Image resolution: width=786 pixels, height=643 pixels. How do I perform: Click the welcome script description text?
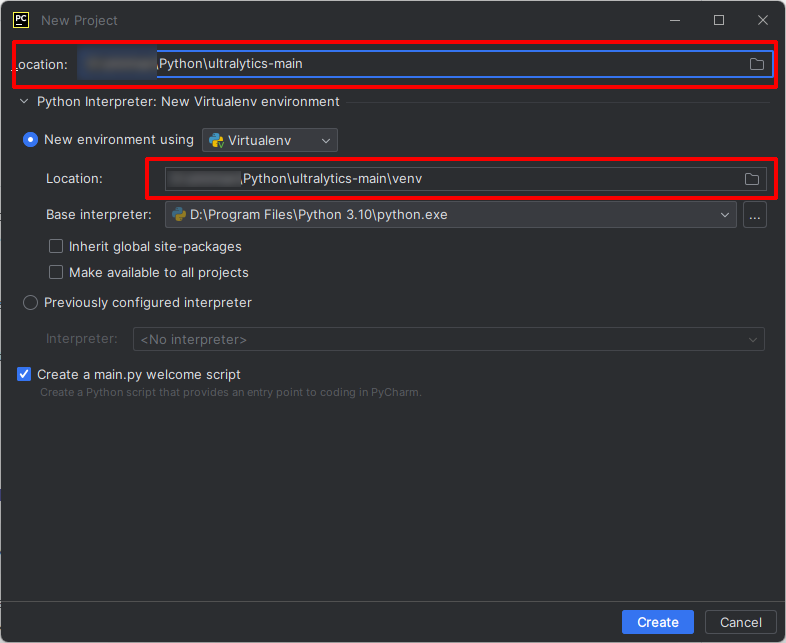pos(231,392)
